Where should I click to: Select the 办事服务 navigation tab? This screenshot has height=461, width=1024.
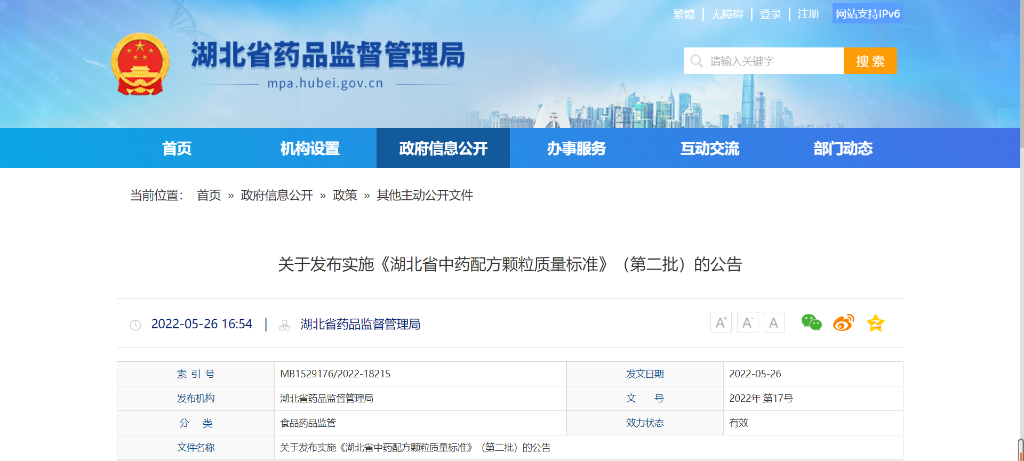576,149
